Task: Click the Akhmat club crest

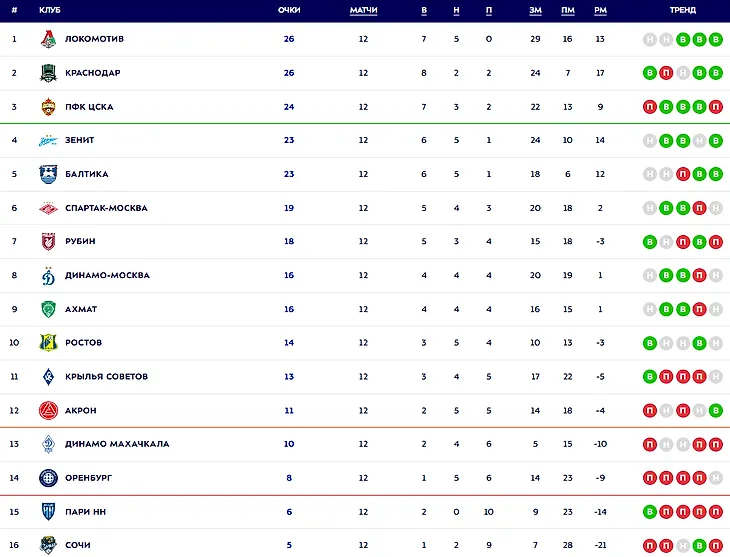Action: [48, 310]
